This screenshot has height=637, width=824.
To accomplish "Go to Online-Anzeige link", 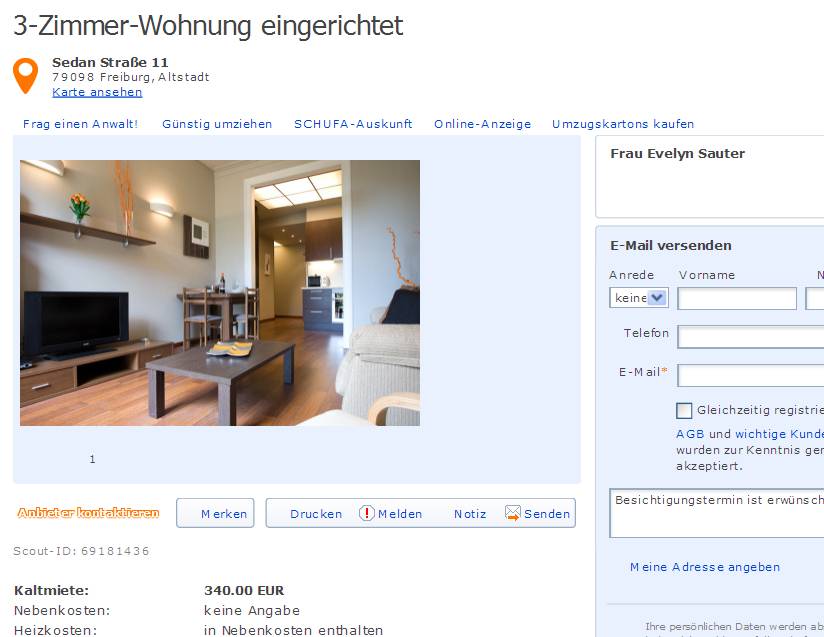I will click(482, 124).
